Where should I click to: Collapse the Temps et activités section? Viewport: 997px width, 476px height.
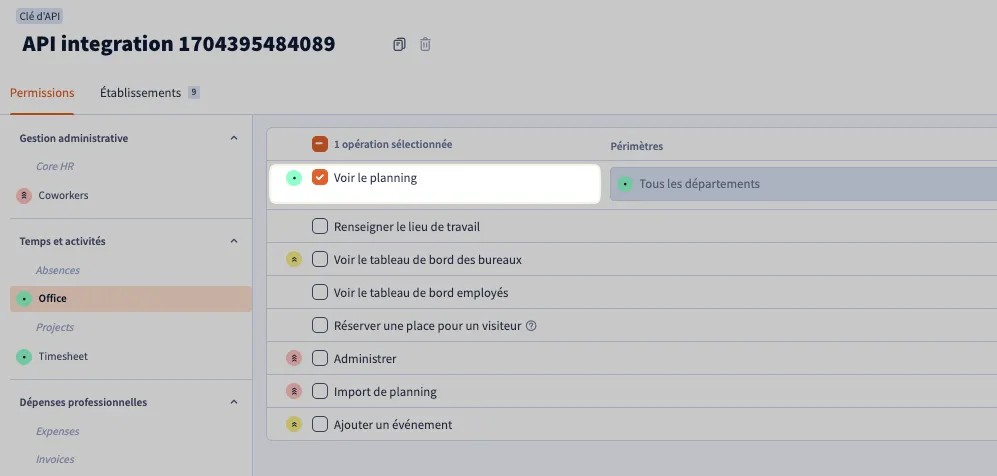pos(234,241)
